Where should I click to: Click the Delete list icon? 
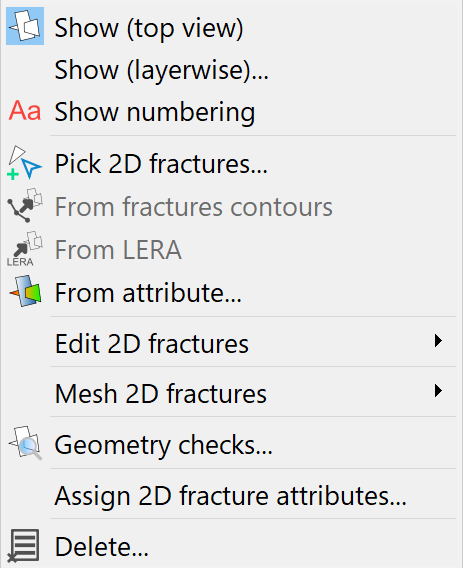click(x=24, y=546)
